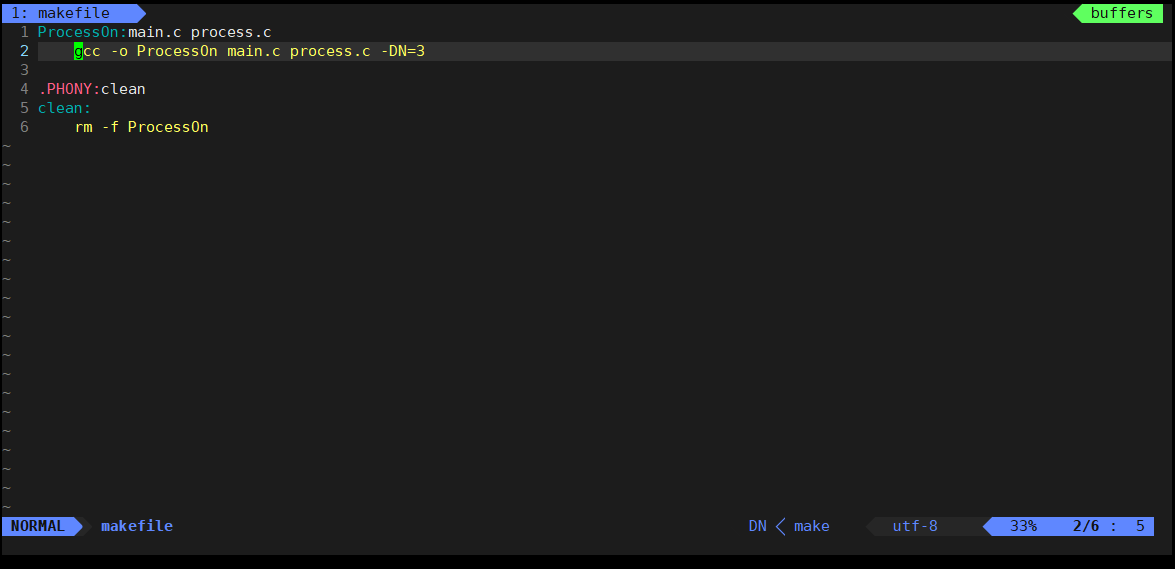Image resolution: width=1175 pixels, height=569 pixels.
Task: Click 'main.c' in the gcc command
Action: click(x=254, y=51)
